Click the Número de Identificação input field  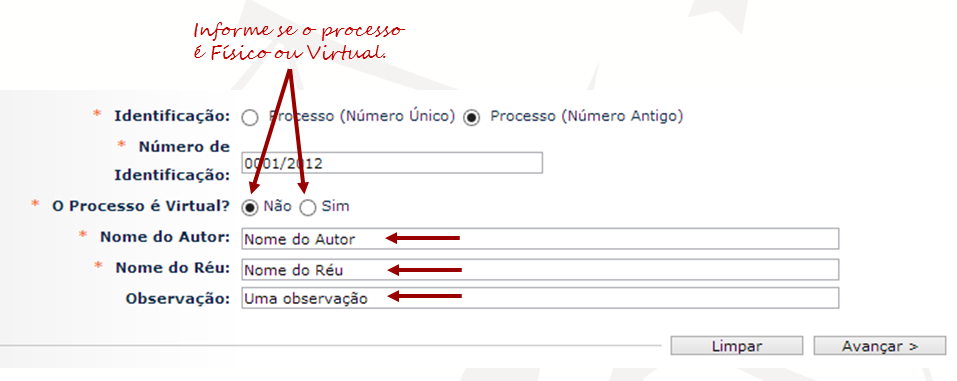coord(392,163)
